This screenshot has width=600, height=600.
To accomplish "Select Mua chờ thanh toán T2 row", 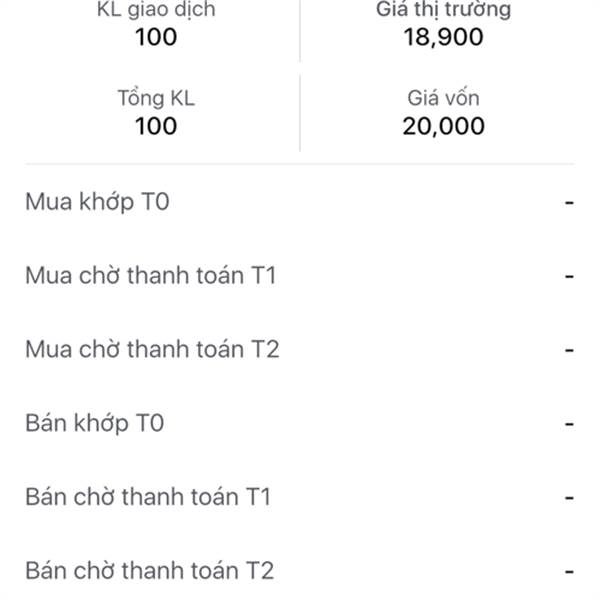I will pyautogui.click(x=151, y=350).
